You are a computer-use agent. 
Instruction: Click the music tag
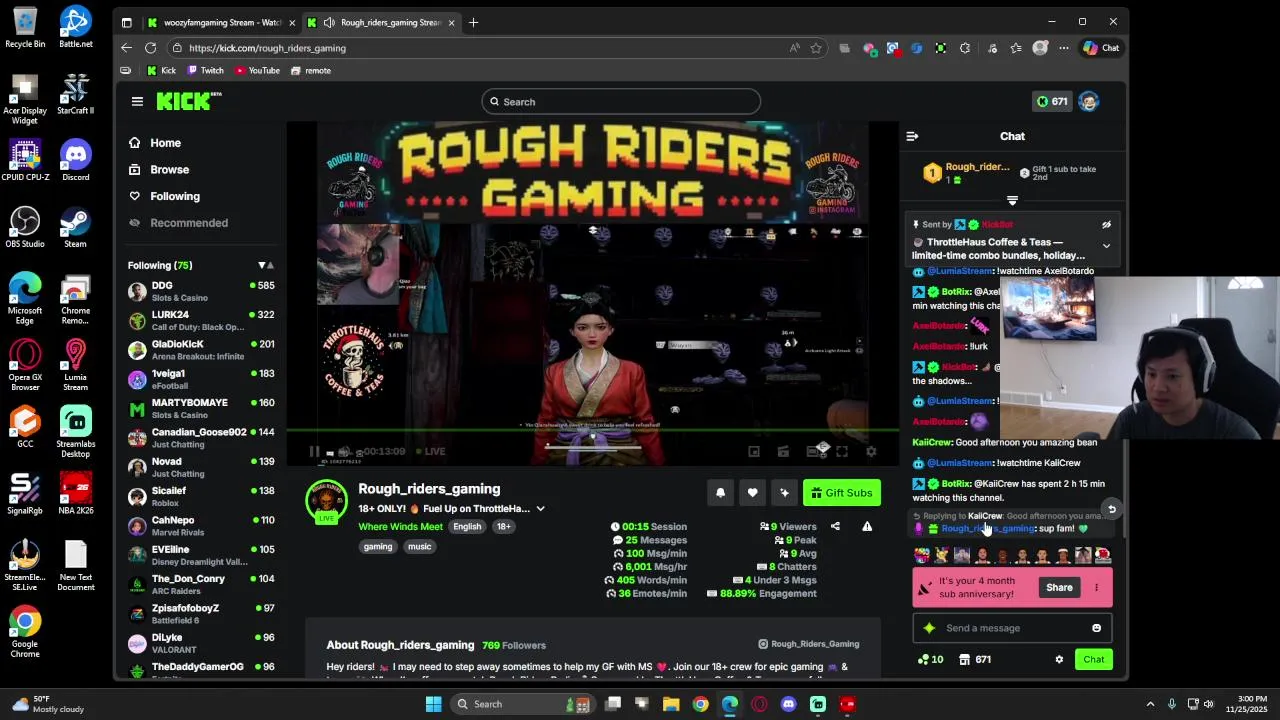coord(419,547)
